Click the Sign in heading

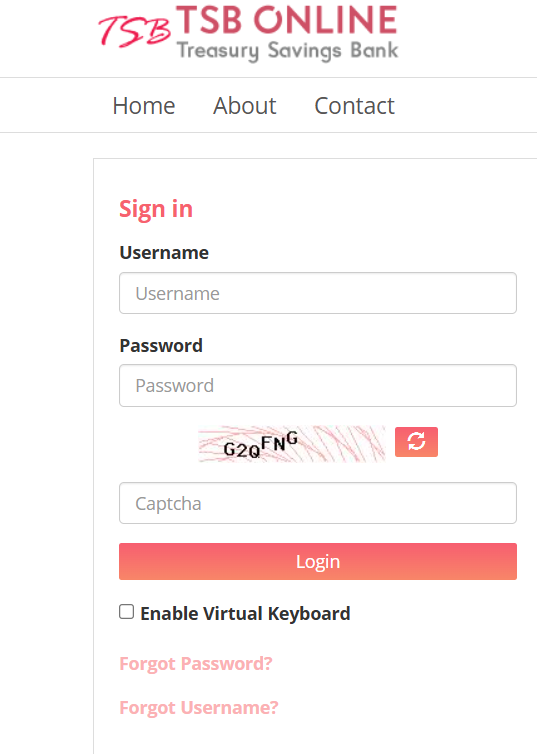156,209
